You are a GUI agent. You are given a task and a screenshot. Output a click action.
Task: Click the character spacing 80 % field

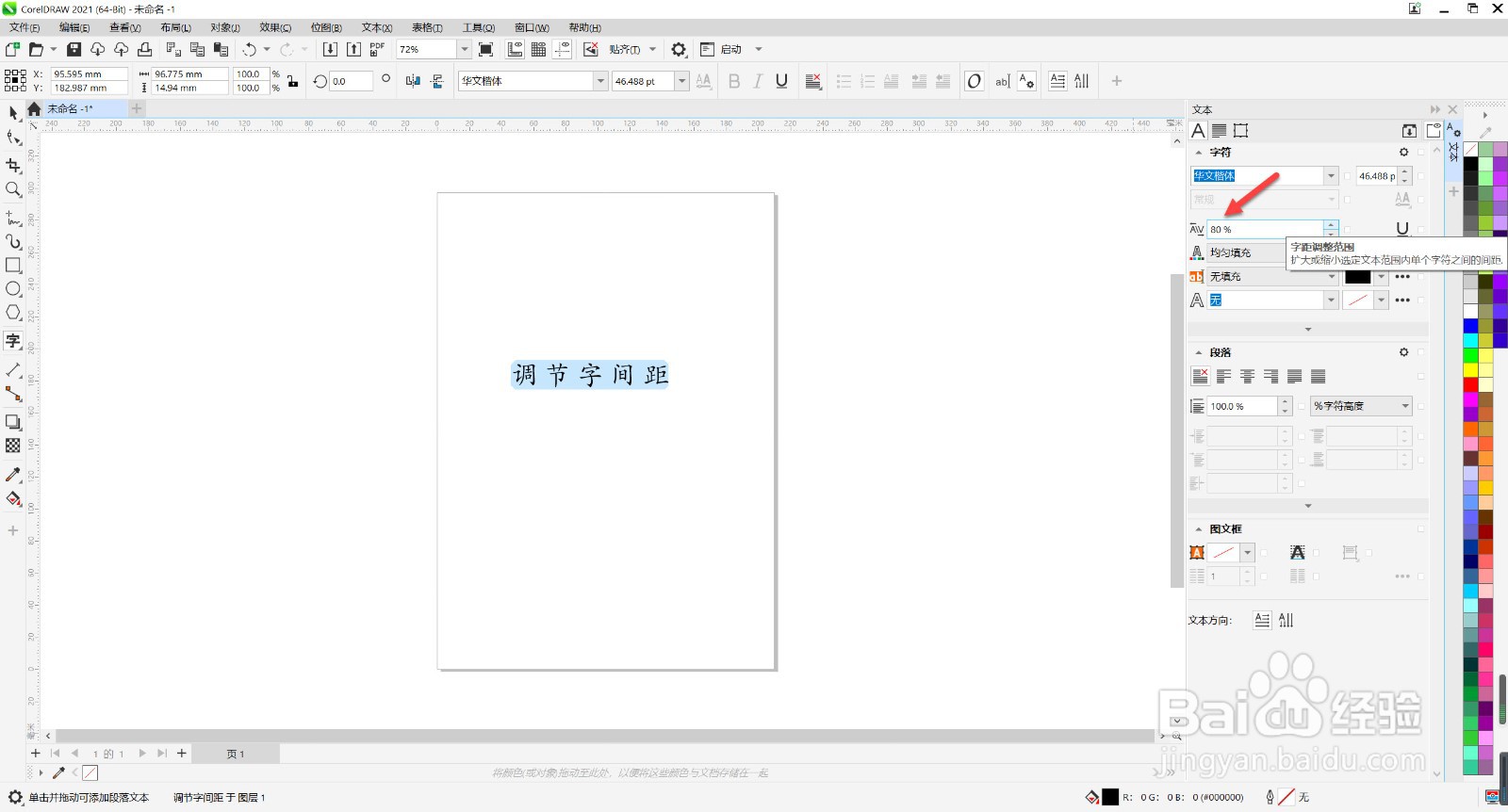coord(1265,230)
